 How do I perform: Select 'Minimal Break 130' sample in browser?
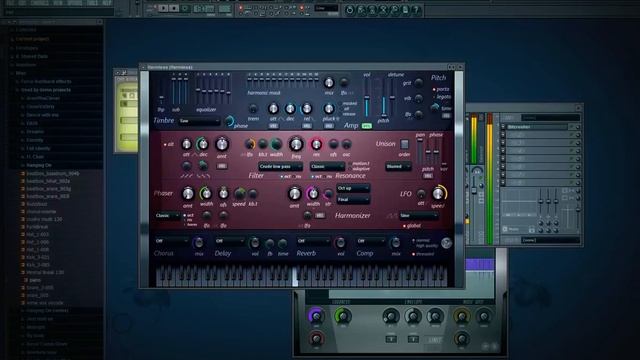click(x=45, y=272)
